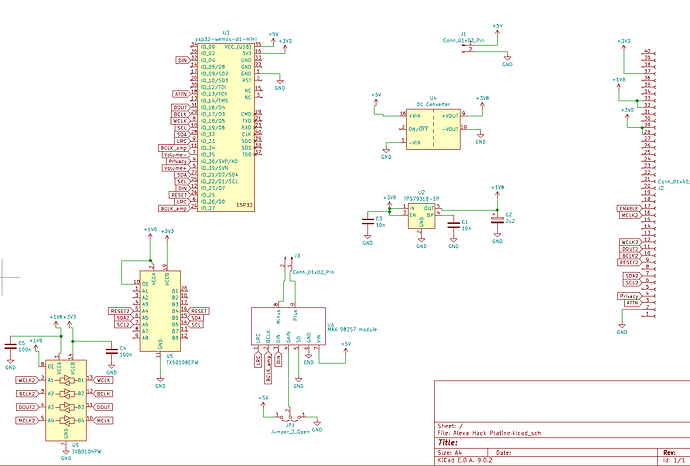Image resolution: width=690 pixels, height=466 pixels.
Task: Select the RESET label at U3 pin IO_25
Action: click(x=180, y=195)
